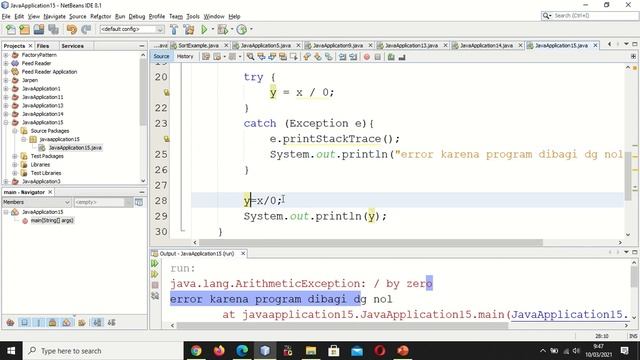
Task: Open the Tools menu
Action: pos(193,16)
